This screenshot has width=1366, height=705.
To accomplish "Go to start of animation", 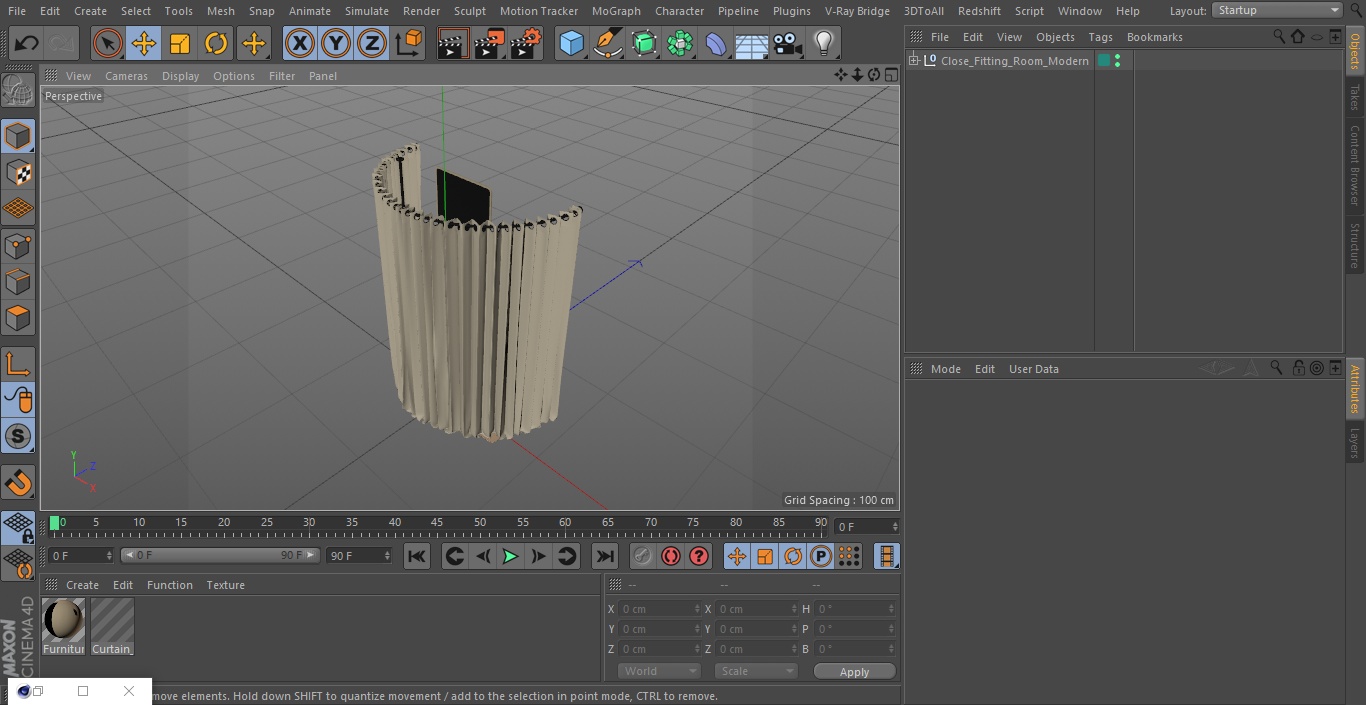I will point(417,556).
